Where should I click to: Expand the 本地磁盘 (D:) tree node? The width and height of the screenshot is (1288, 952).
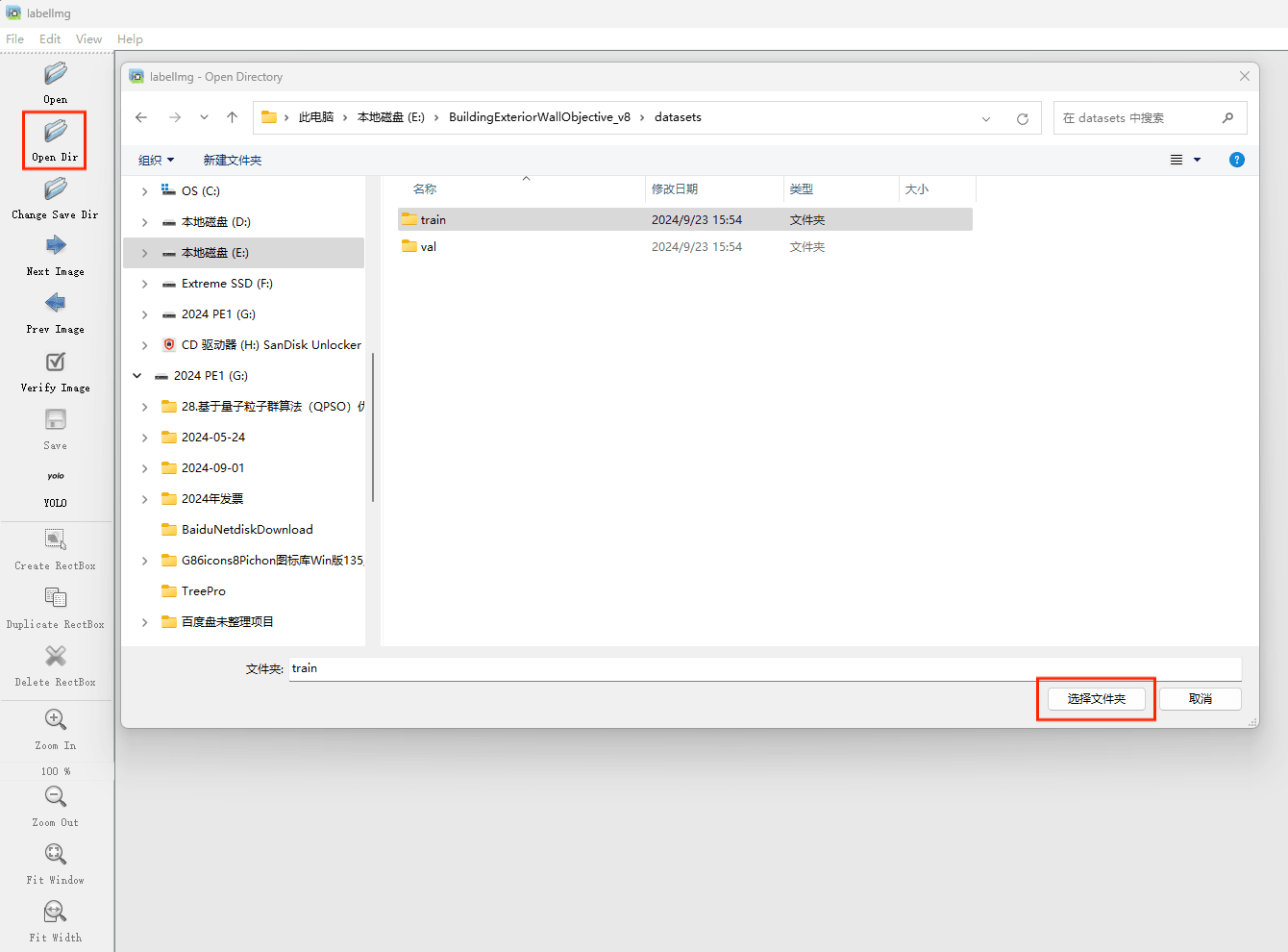145,222
